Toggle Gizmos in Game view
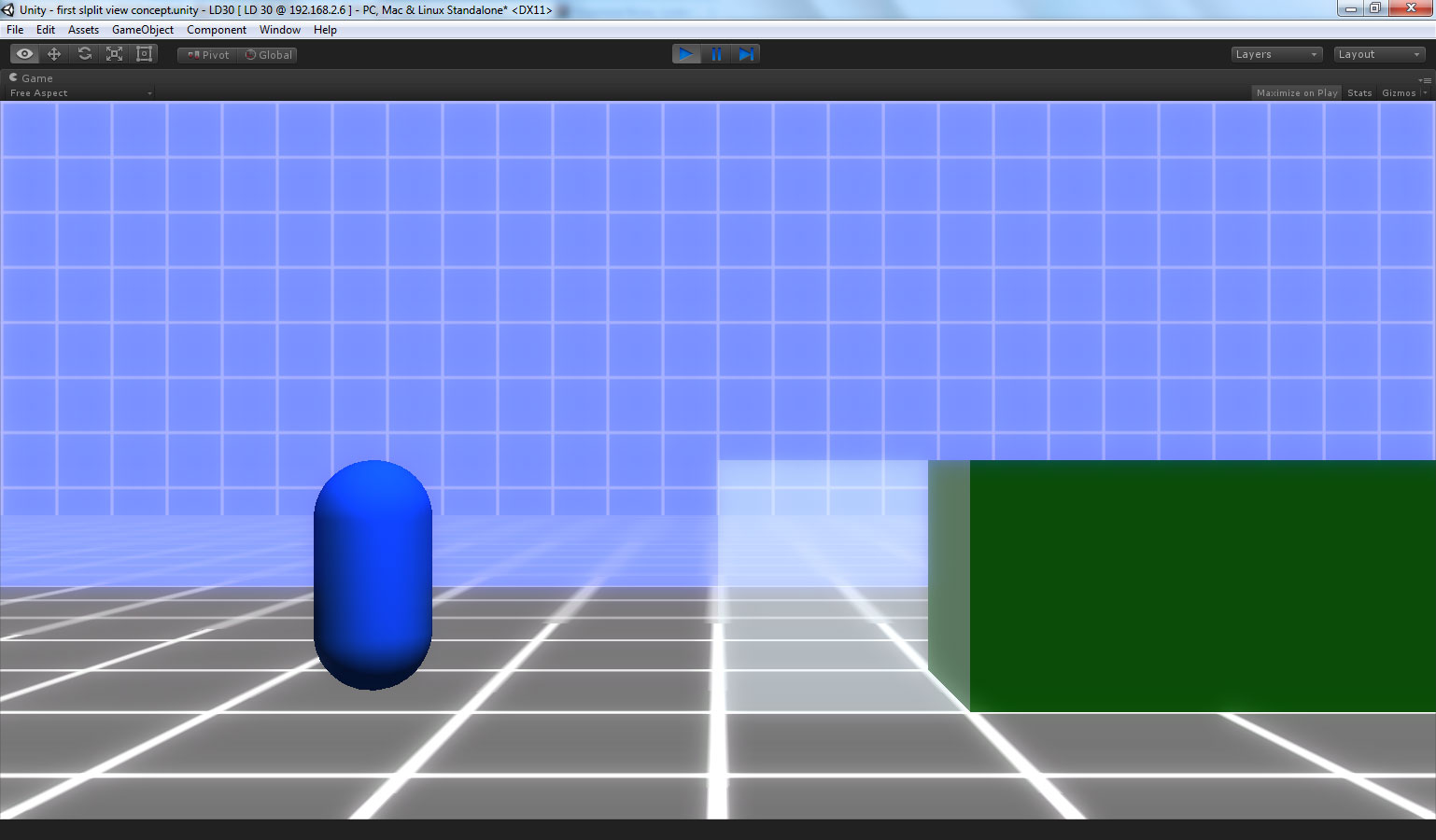This screenshot has width=1436, height=840. [x=1399, y=92]
